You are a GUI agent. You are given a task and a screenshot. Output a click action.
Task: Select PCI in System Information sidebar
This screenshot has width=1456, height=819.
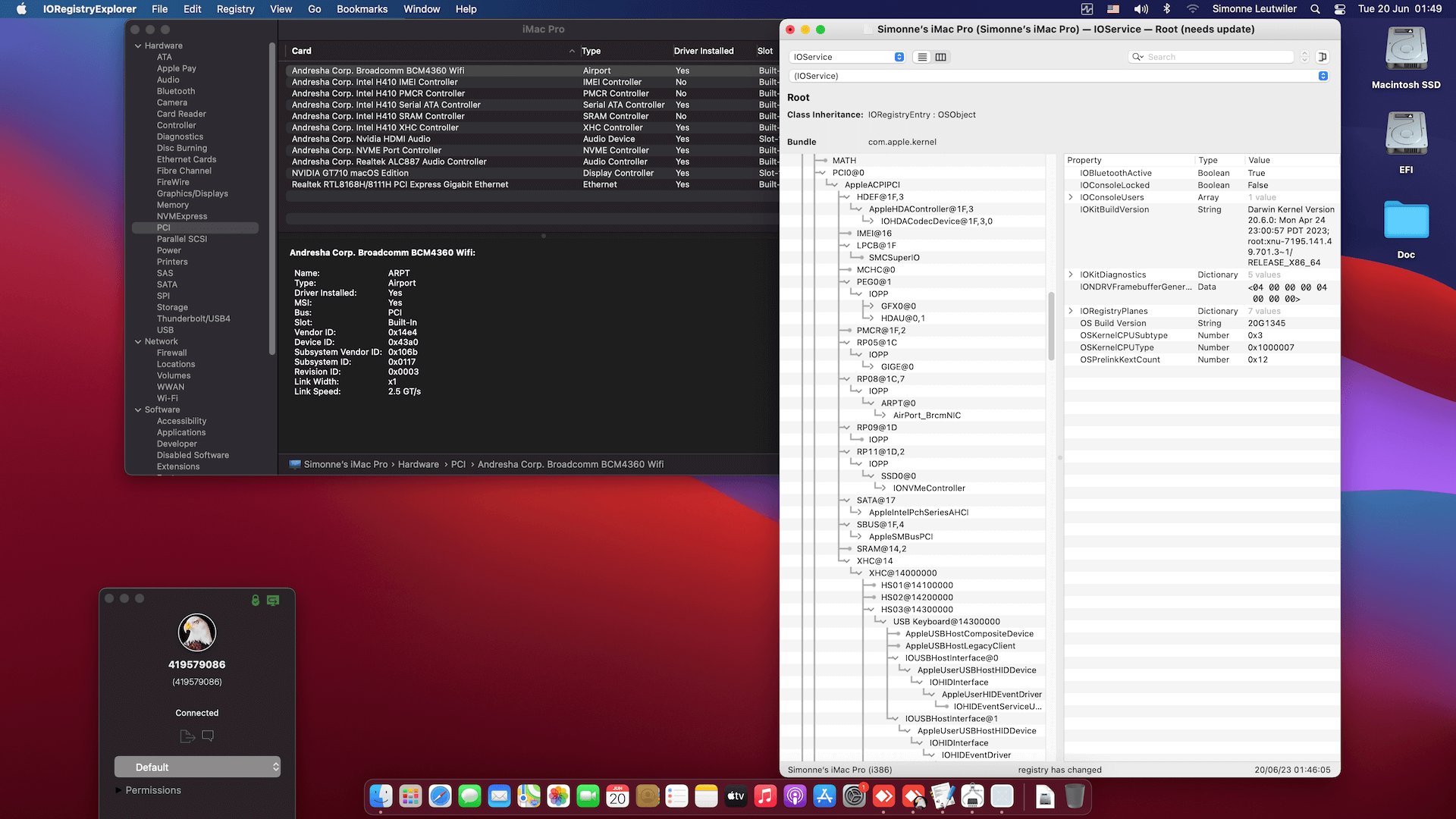[x=195, y=227]
